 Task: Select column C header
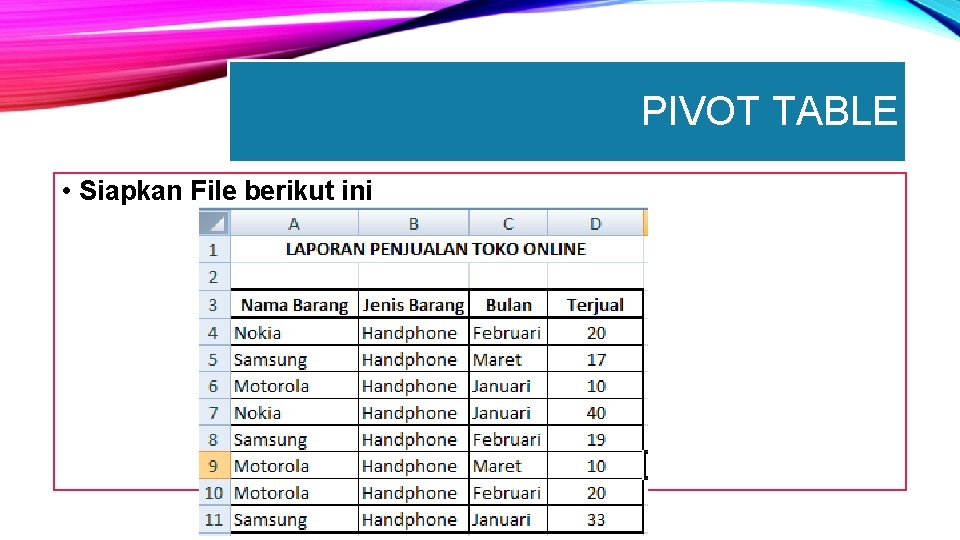pyautogui.click(x=508, y=223)
